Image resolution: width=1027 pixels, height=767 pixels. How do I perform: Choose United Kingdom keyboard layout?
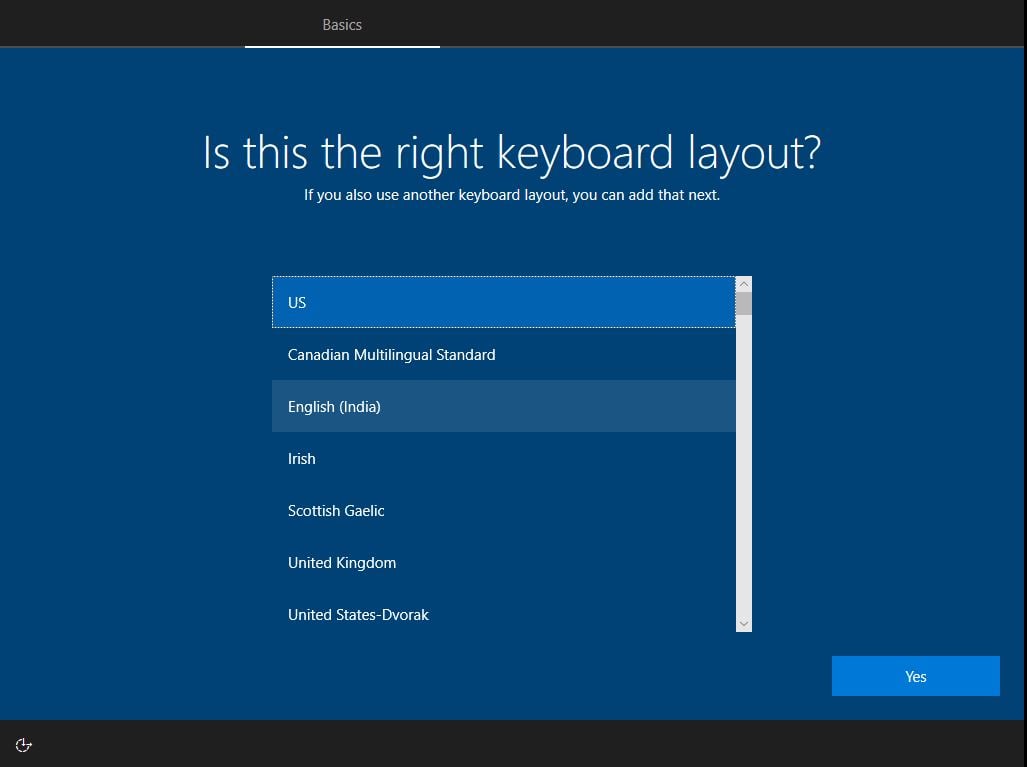[504, 563]
